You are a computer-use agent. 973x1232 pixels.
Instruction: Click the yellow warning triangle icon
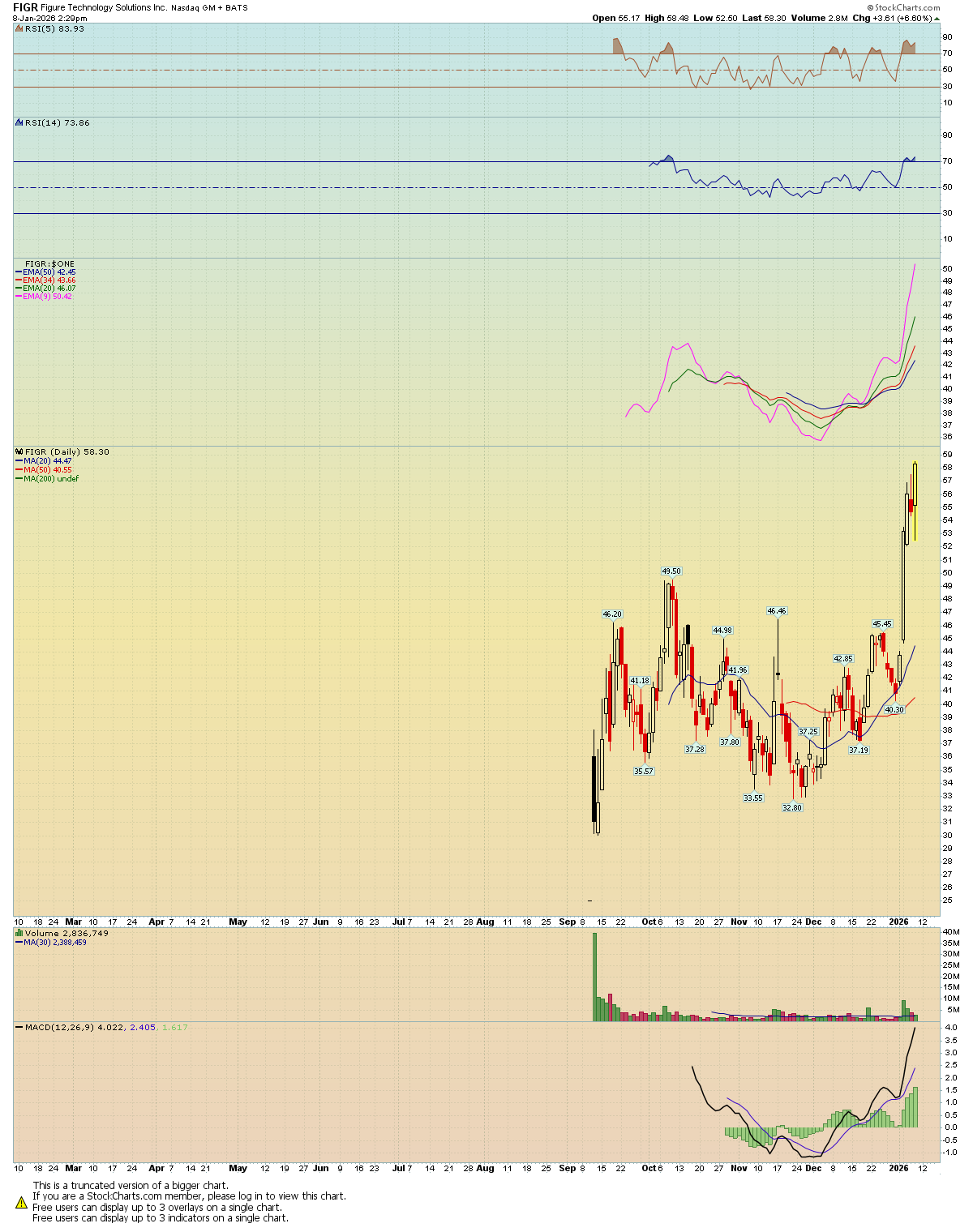(22, 1202)
